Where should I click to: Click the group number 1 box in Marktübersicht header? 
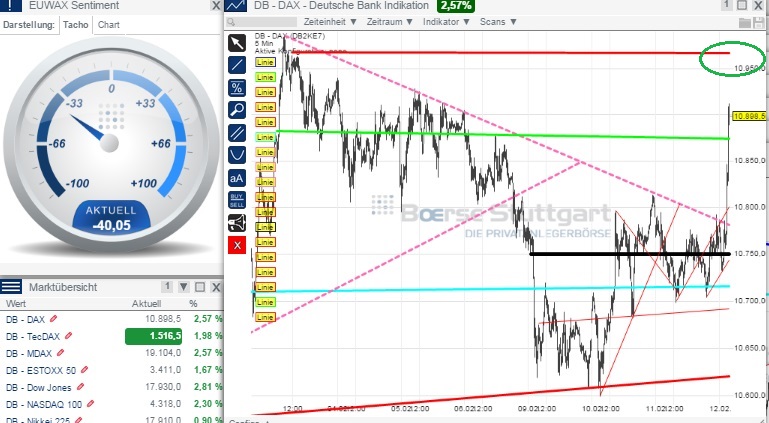[167, 286]
